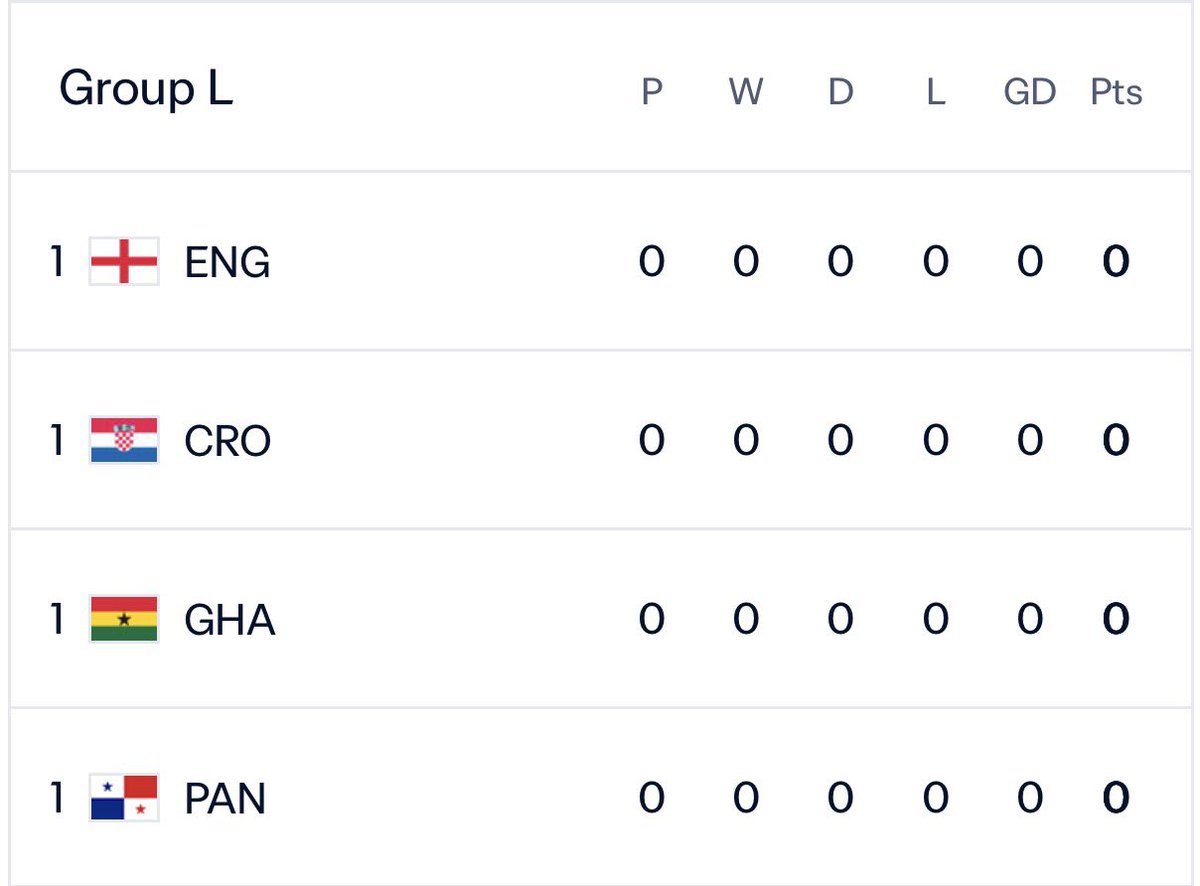
Task: Open the ENG team link
Action: [x=228, y=263]
